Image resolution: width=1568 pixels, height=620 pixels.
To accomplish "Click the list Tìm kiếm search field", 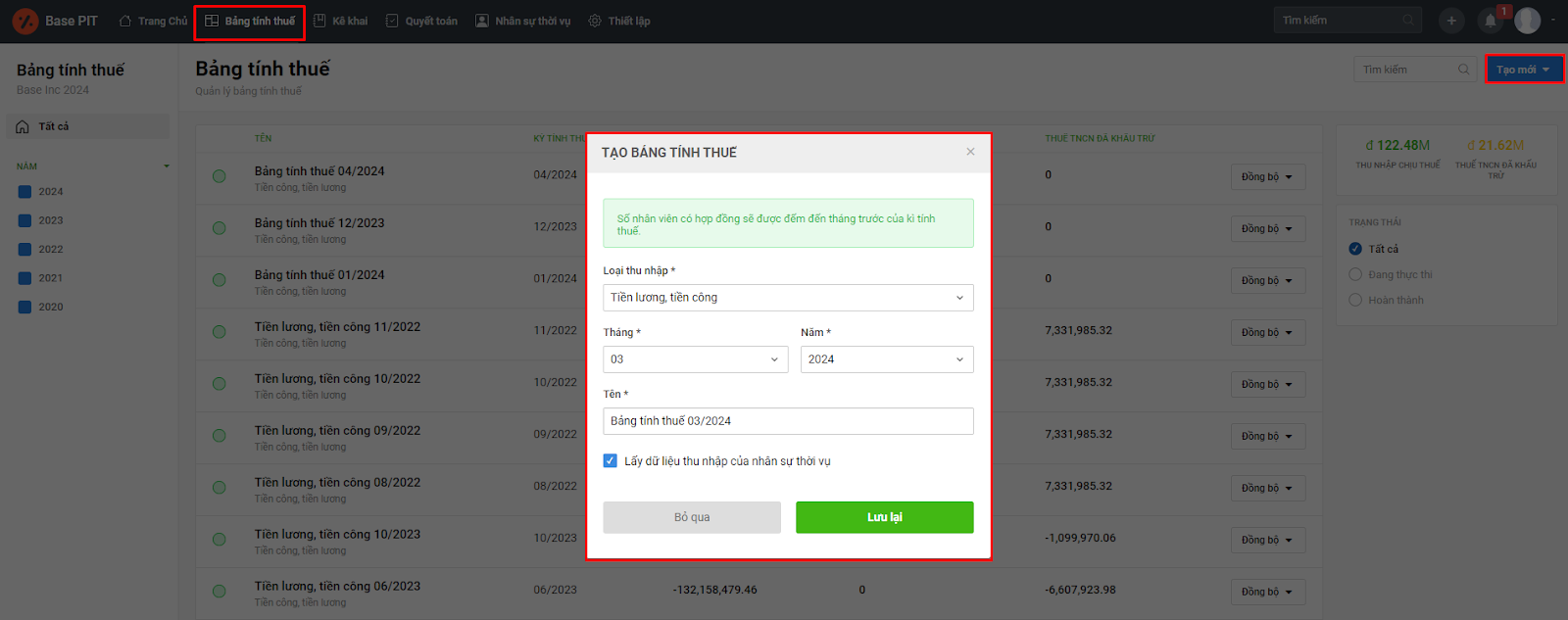I will coord(1415,70).
